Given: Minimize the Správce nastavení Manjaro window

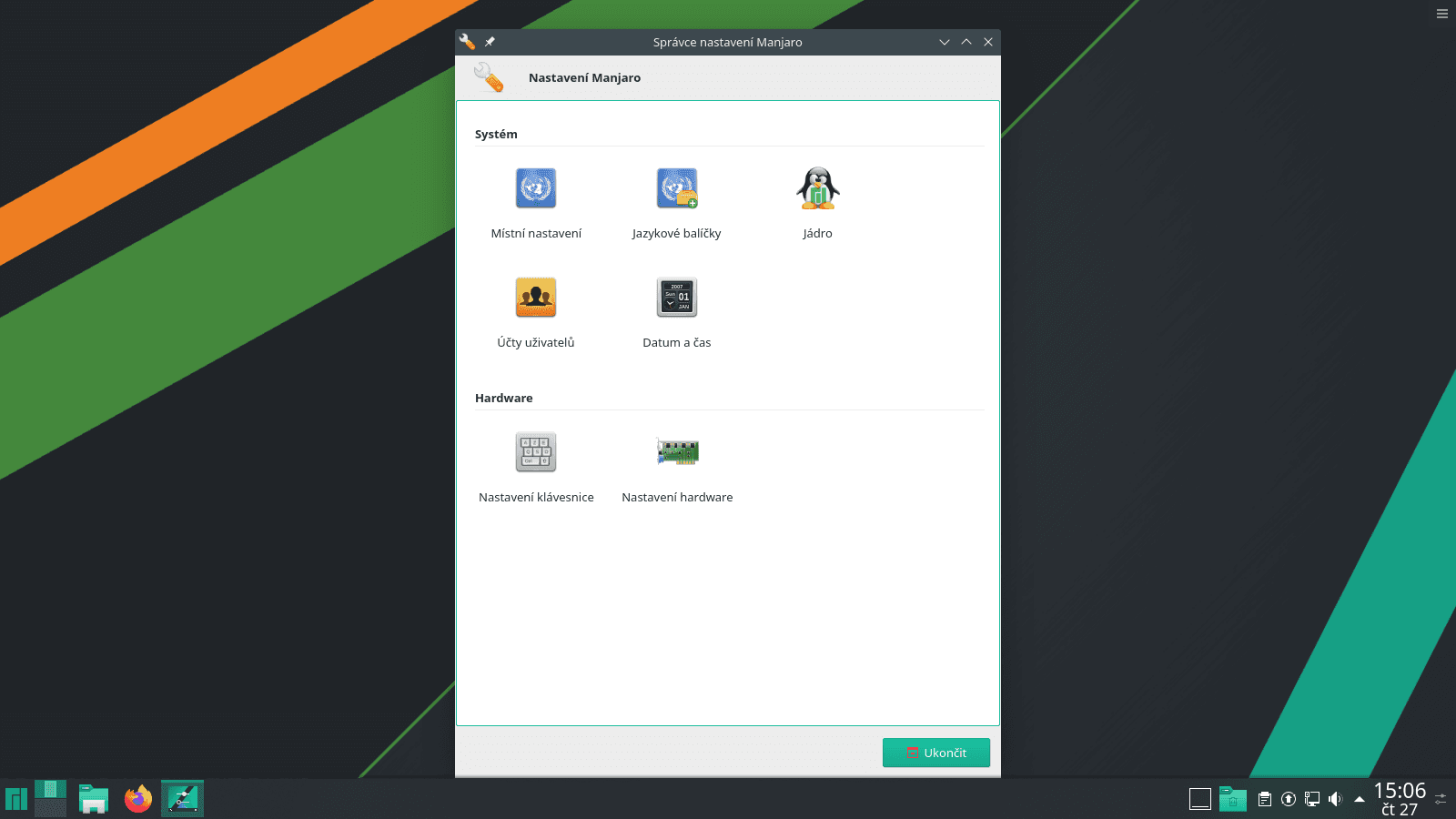Looking at the screenshot, I should pos(945,42).
